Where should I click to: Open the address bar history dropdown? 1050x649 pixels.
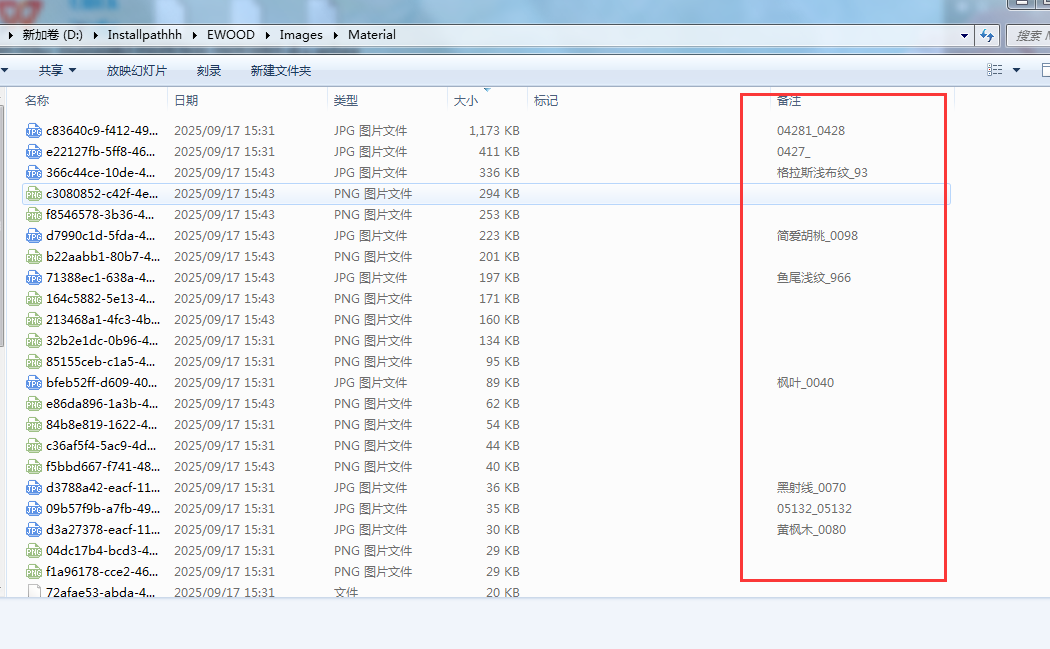964,35
